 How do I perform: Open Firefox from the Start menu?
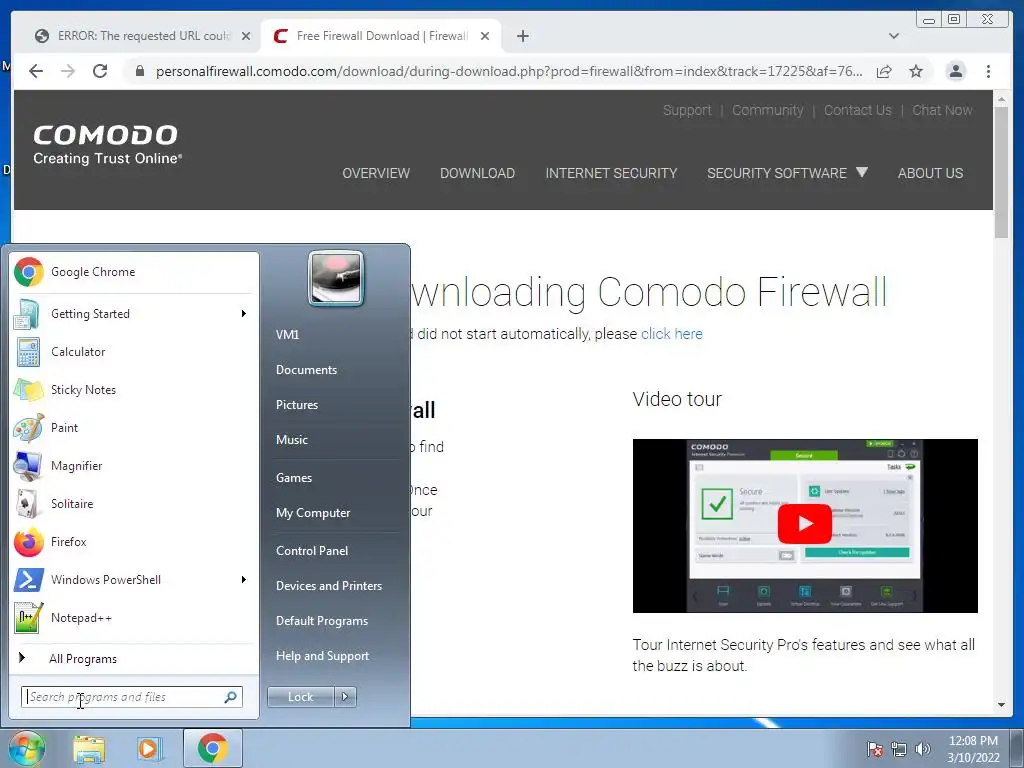pyautogui.click(x=134, y=541)
